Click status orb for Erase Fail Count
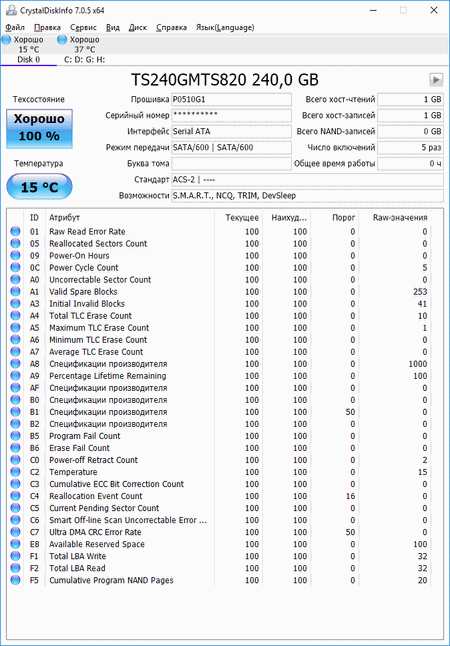Viewport: 450px width, 646px height. [x=15, y=448]
